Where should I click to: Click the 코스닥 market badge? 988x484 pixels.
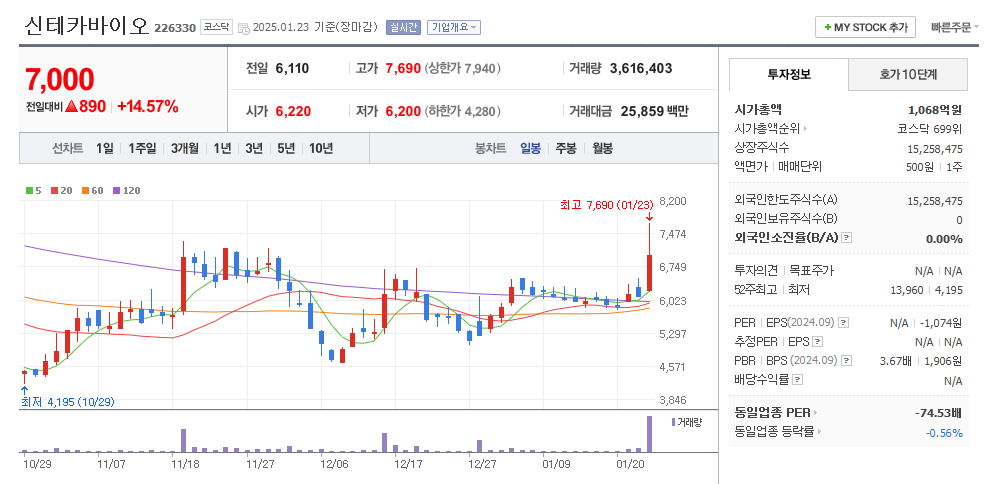pyautogui.click(x=217, y=28)
